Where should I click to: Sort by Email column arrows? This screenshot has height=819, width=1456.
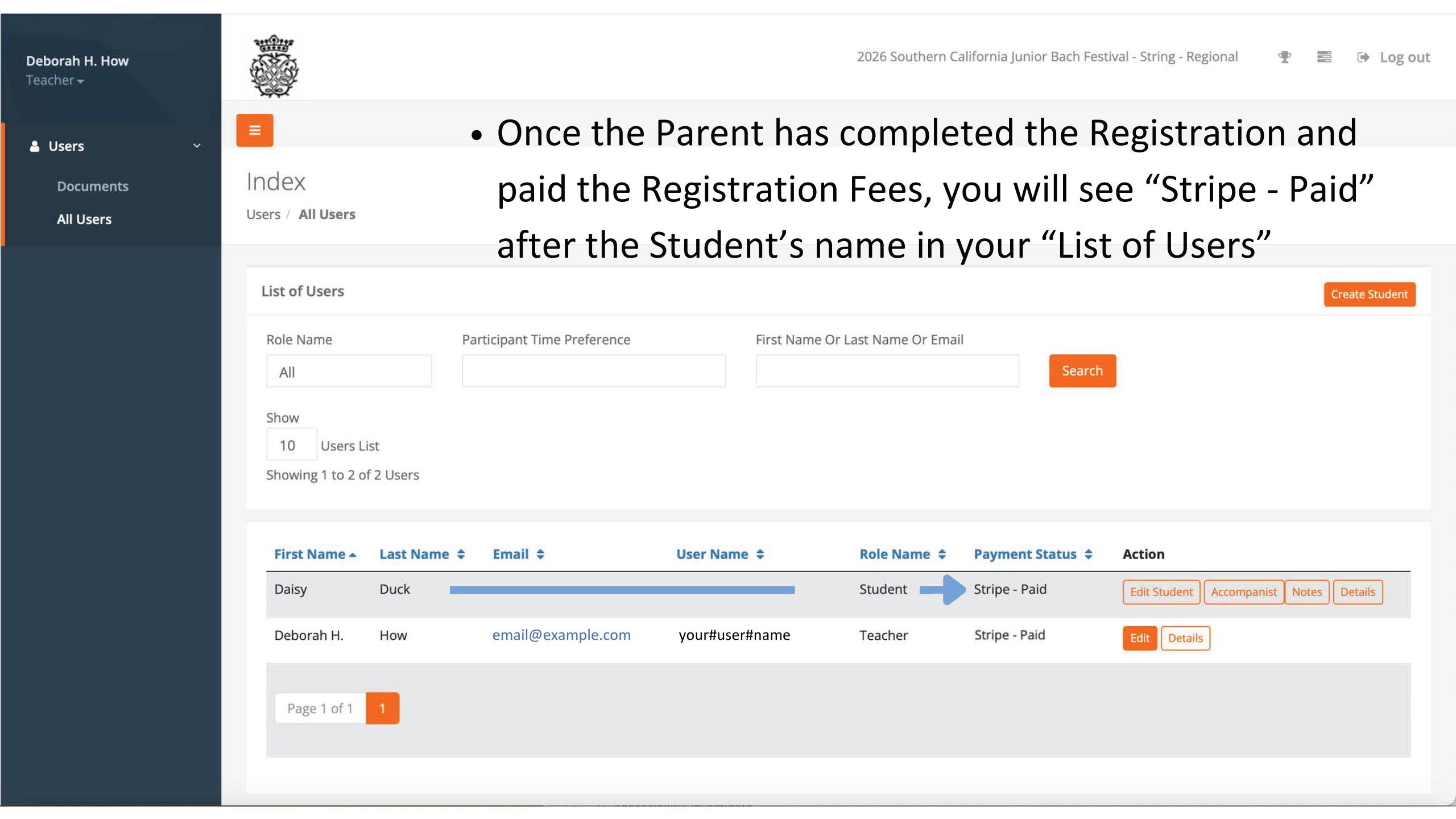pyautogui.click(x=540, y=554)
